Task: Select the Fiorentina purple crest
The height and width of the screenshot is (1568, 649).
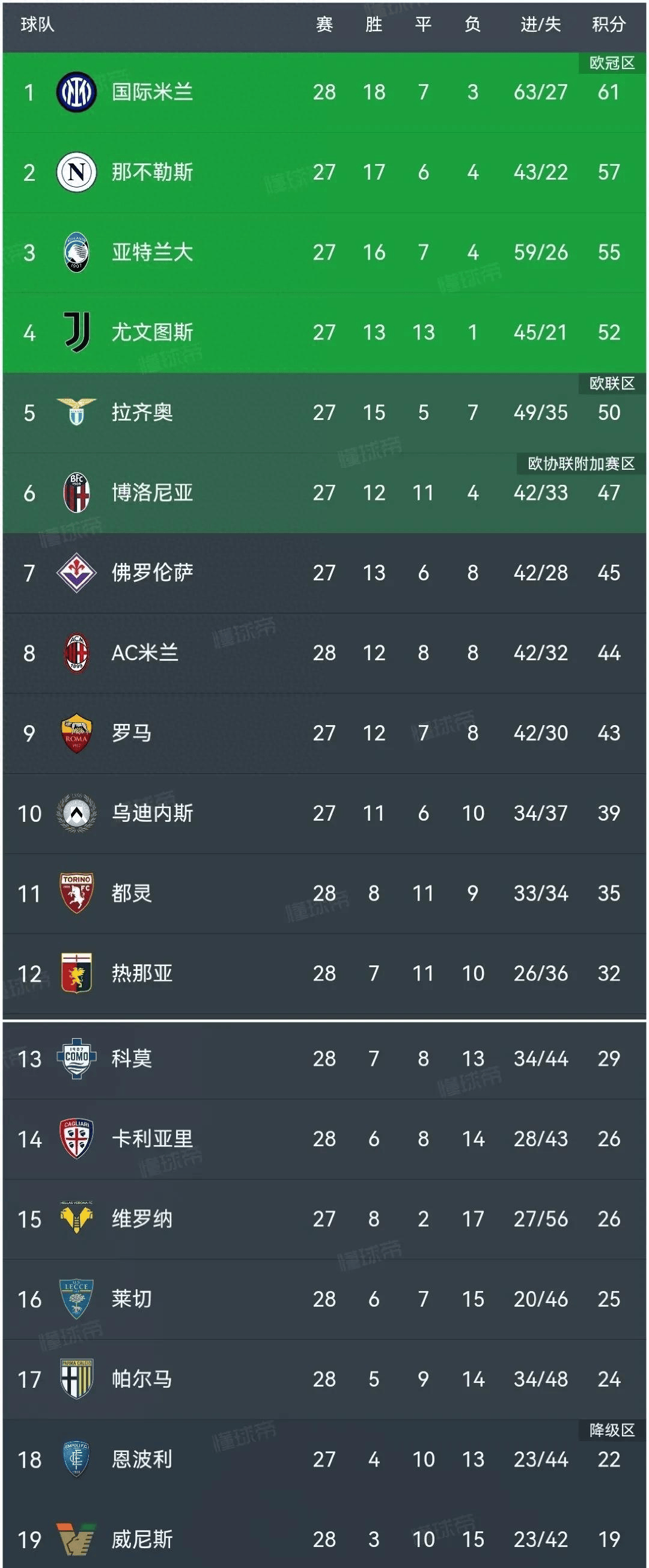Action: (x=76, y=572)
